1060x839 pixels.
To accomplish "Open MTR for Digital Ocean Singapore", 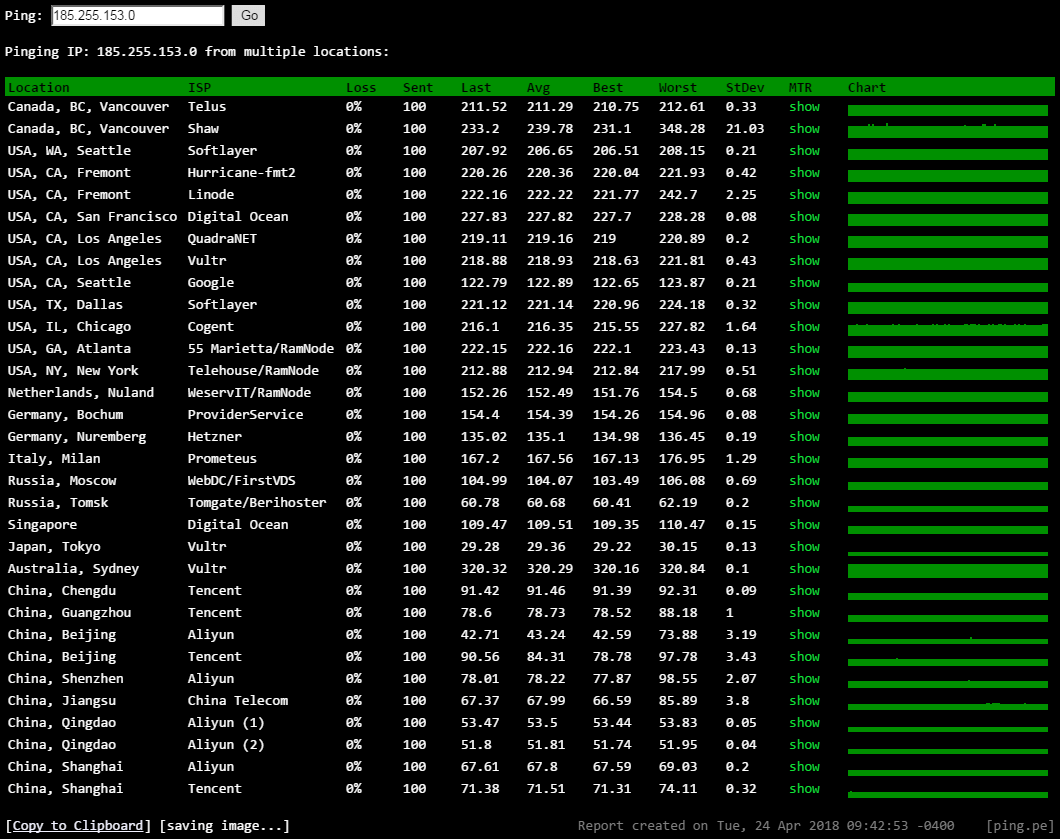I will (804, 525).
